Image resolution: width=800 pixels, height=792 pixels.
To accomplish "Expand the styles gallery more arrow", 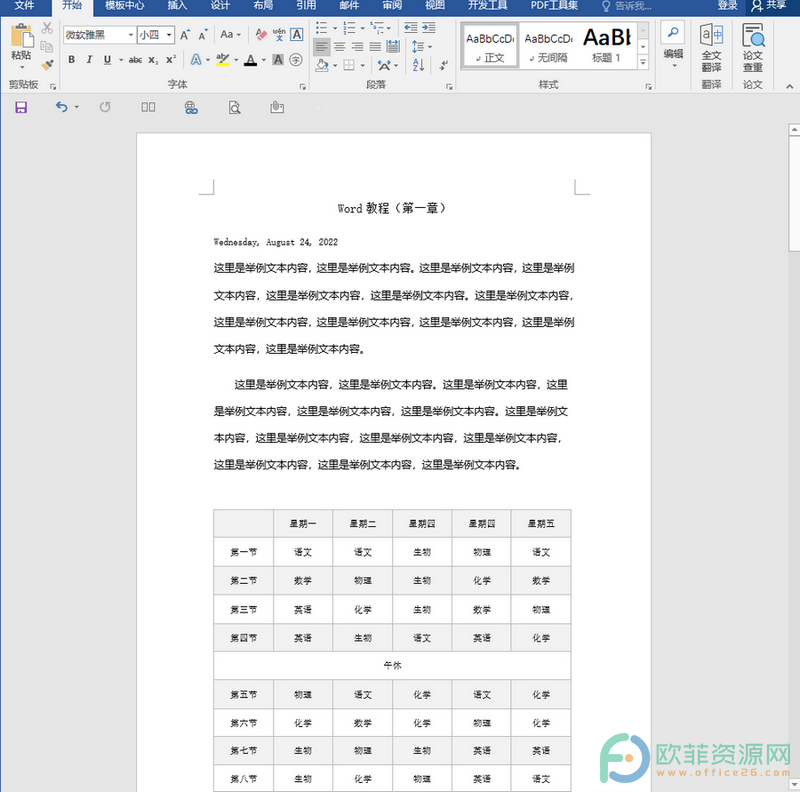I will pos(643,62).
